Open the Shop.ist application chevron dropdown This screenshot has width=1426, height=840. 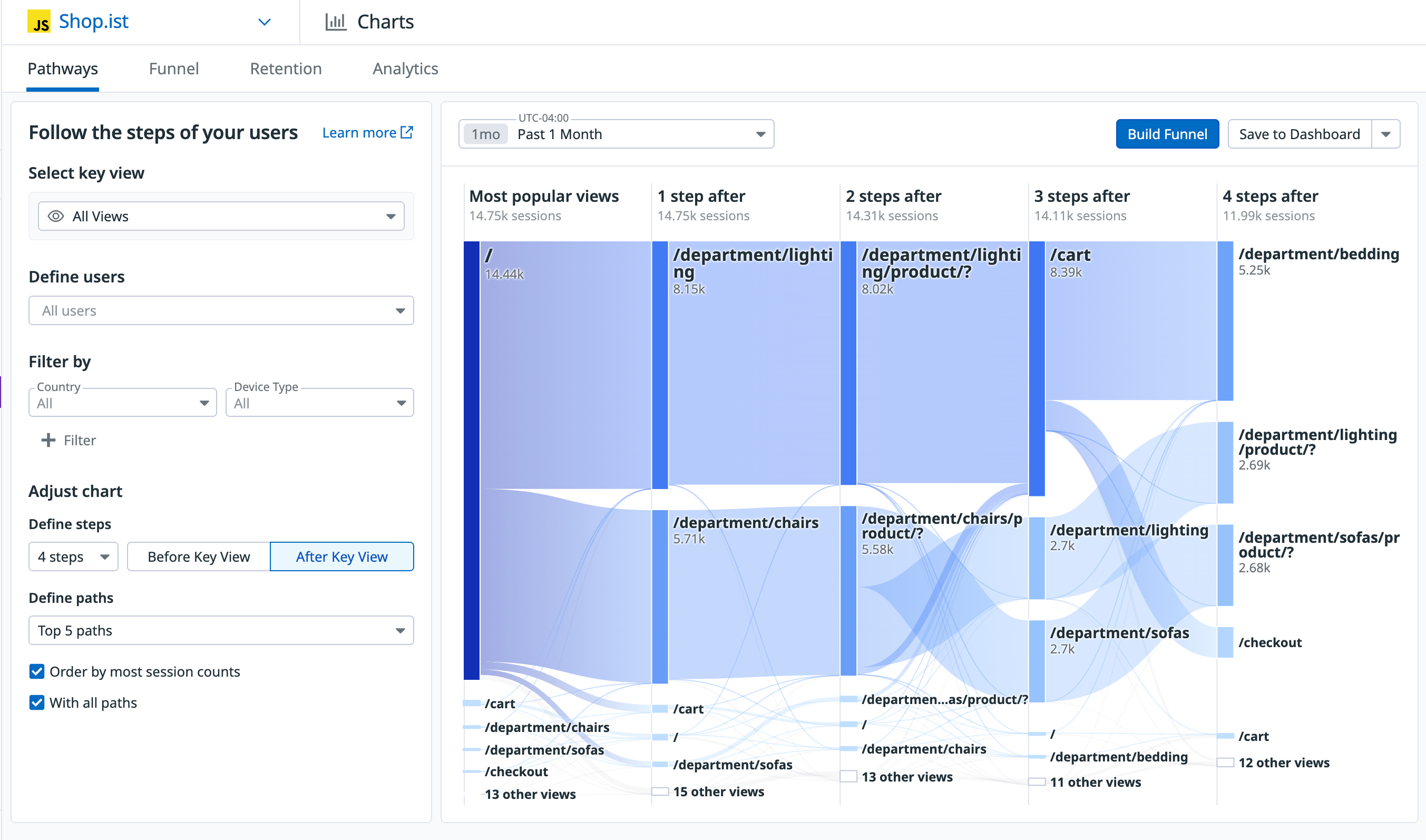[264, 22]
